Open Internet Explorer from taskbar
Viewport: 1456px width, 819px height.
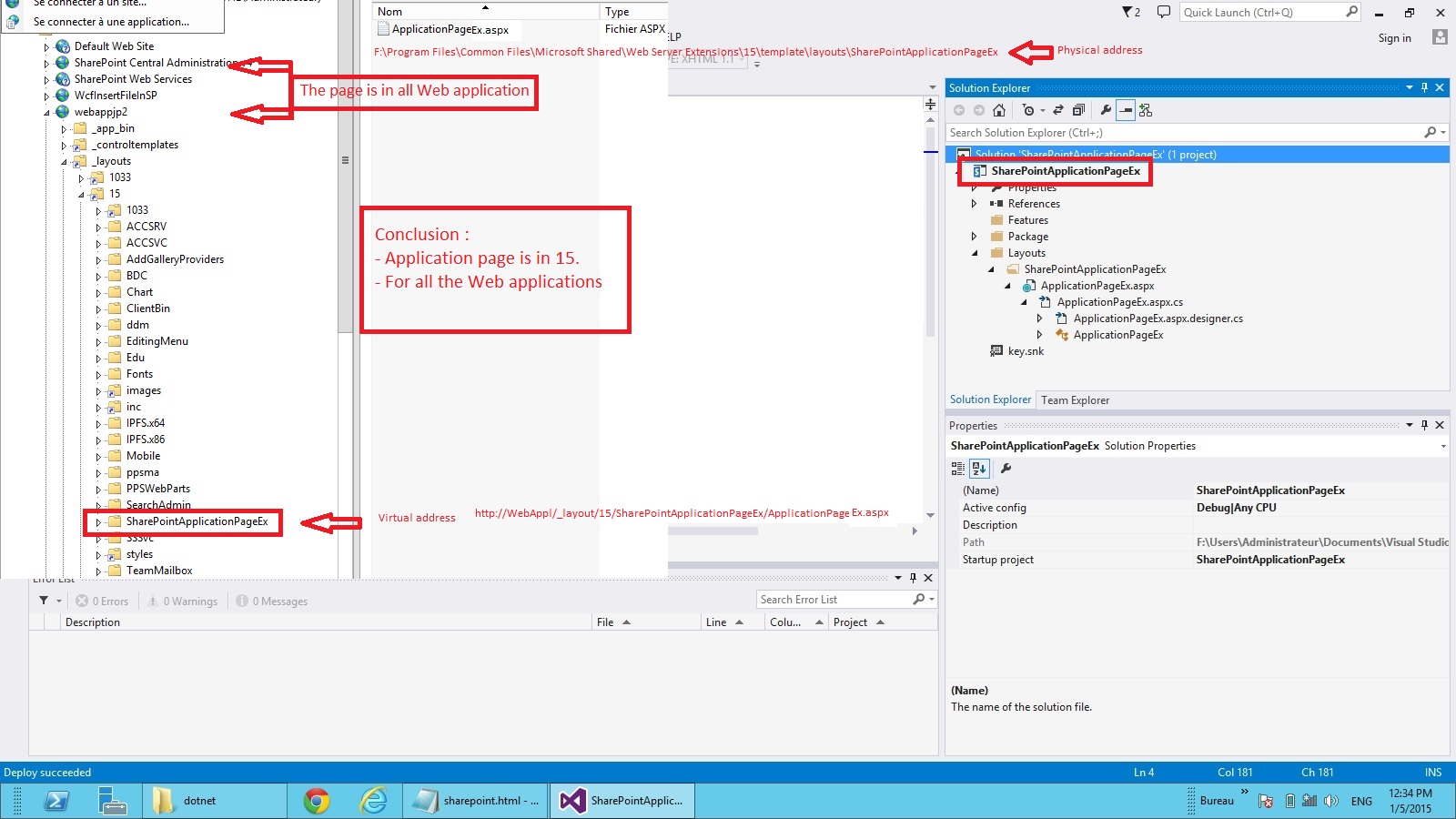tap(373, 801)
